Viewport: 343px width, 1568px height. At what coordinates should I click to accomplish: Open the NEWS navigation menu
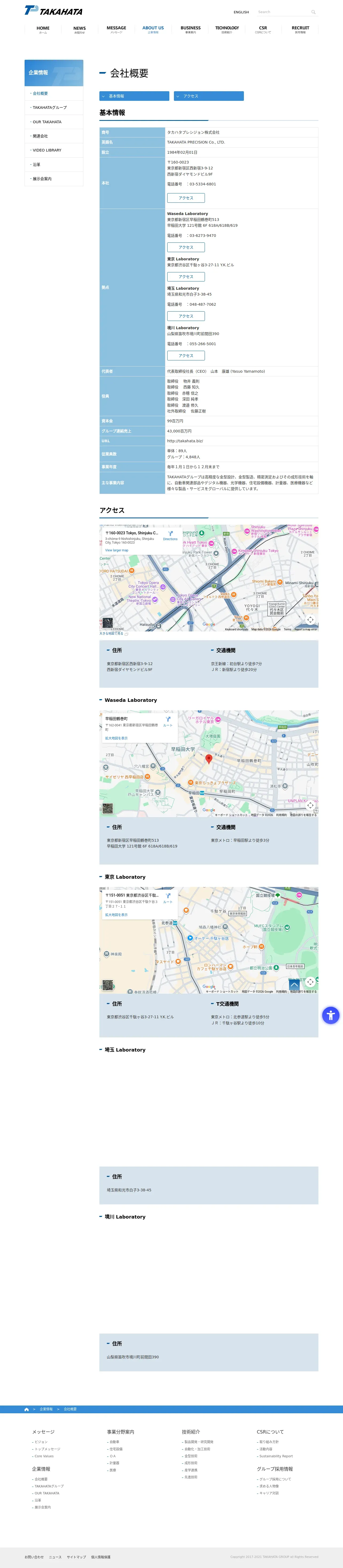point(80,29)
